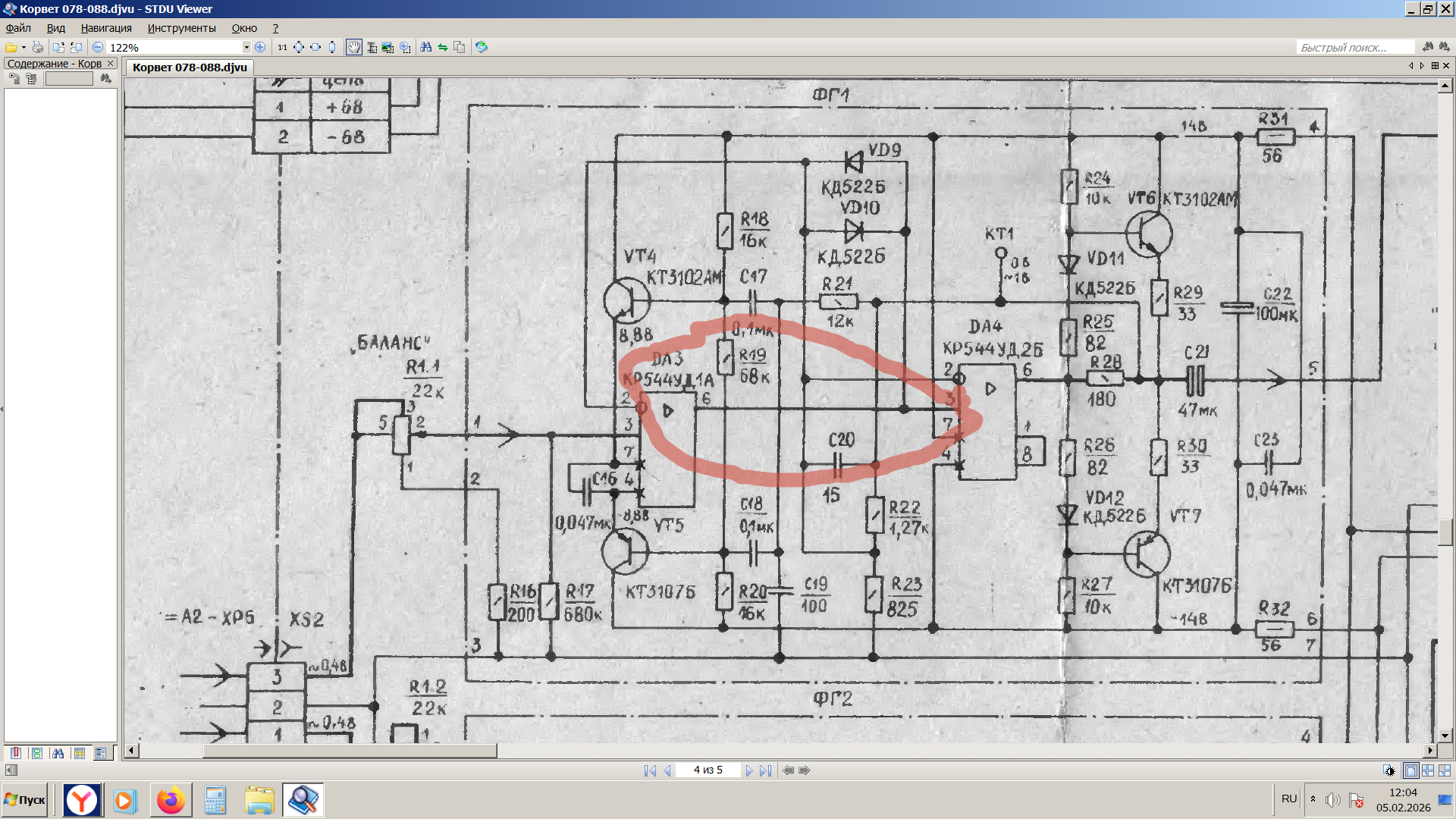1456x819 pixels.
Task: Select the image selection tool icon
Action: pos(388,47)
